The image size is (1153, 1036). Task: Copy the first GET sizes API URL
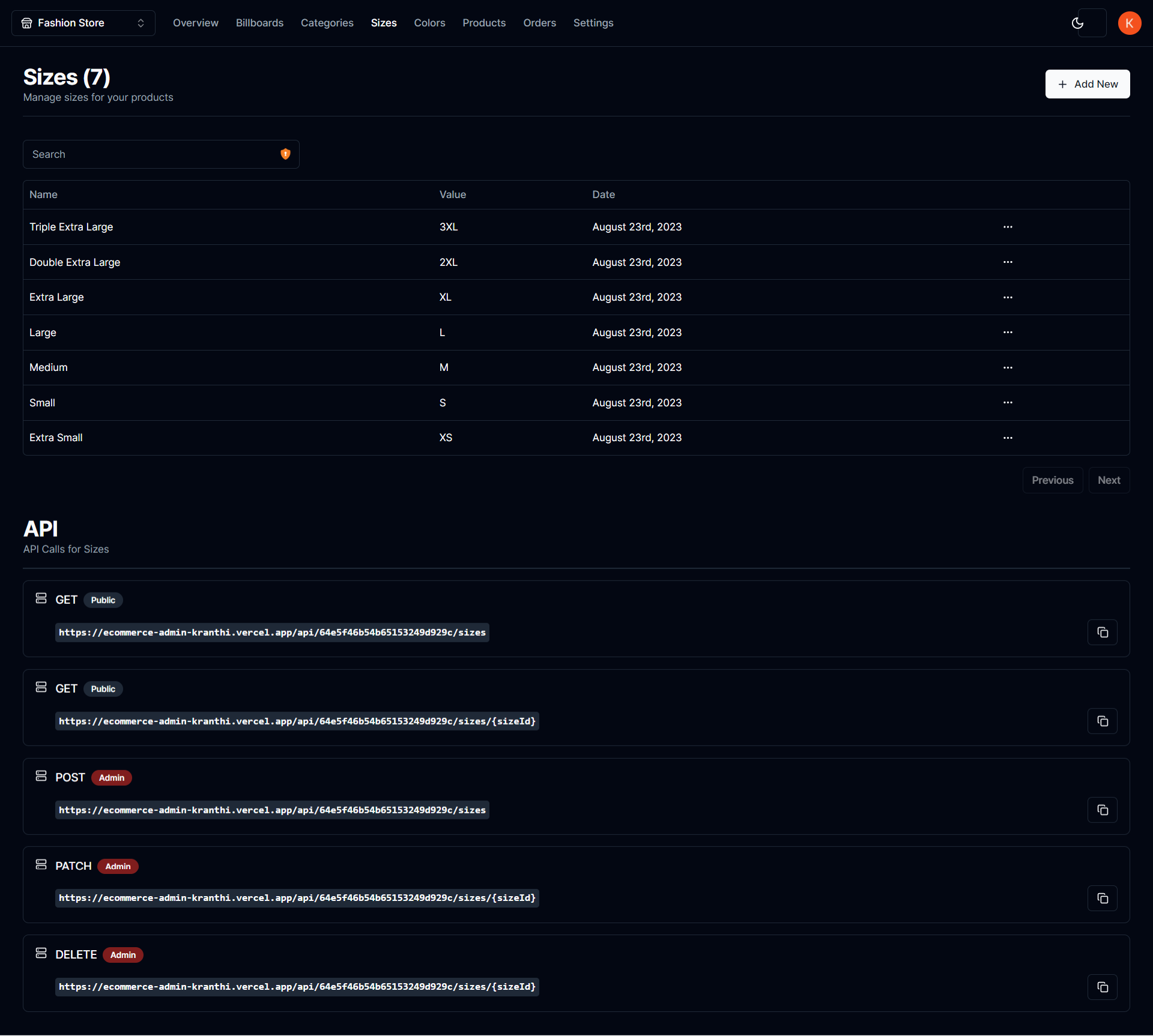1102,632
